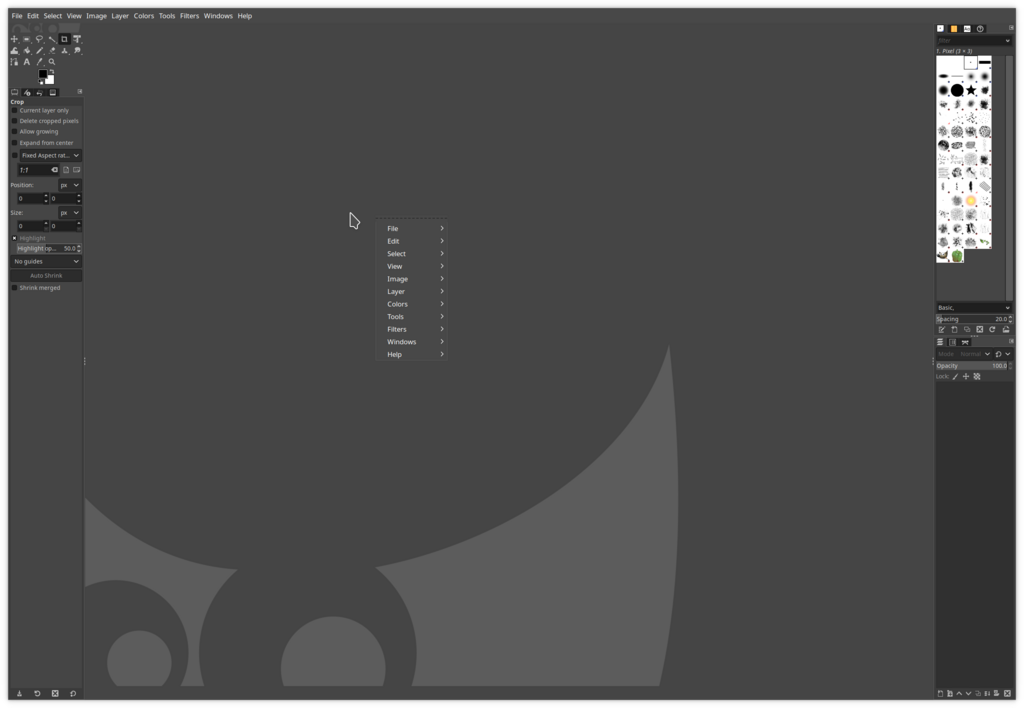Open Position unit px dropdown
This screenshot has height=708, width=1024.
coord(70,185)
